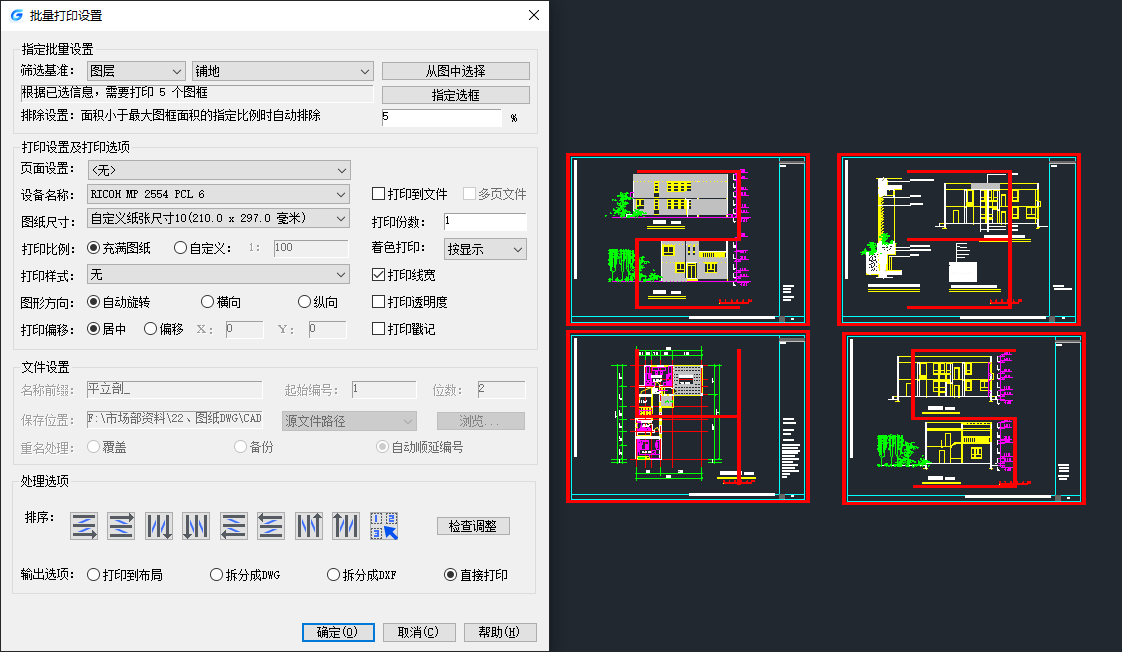Open 帮助(H) help button

500,632
